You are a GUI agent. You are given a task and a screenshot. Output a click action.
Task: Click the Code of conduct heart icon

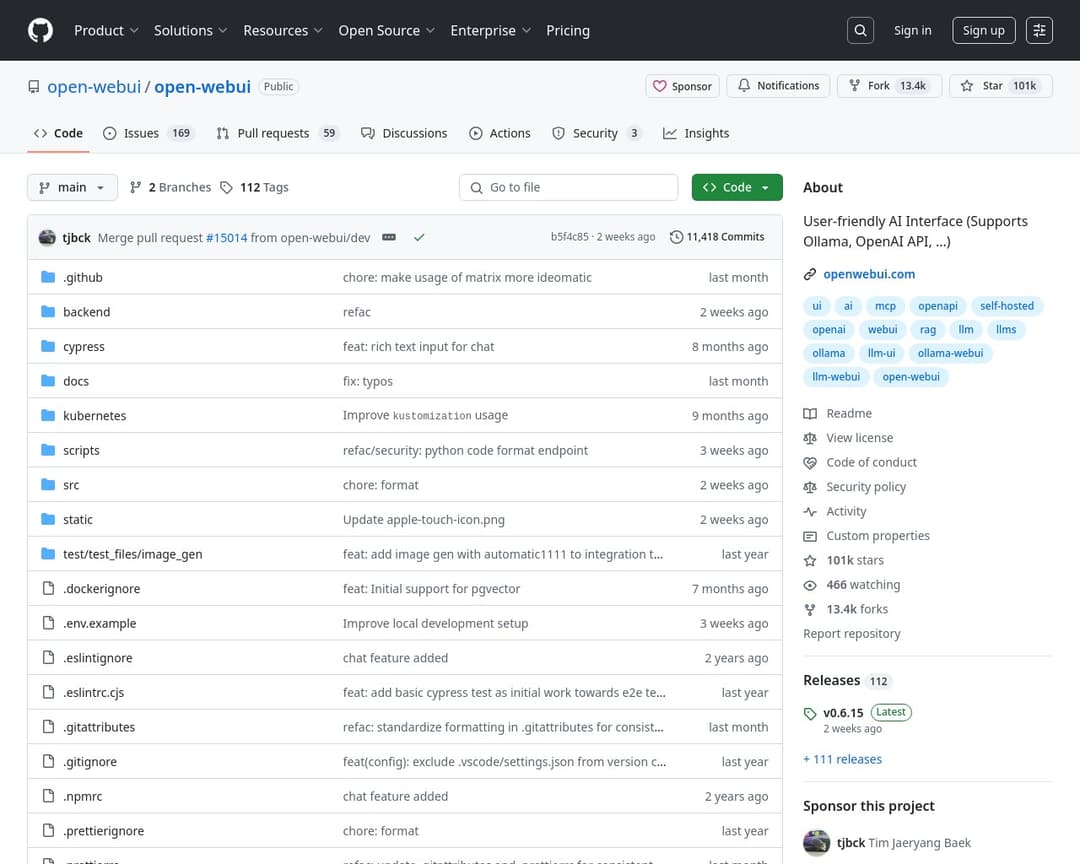point(810,462)
